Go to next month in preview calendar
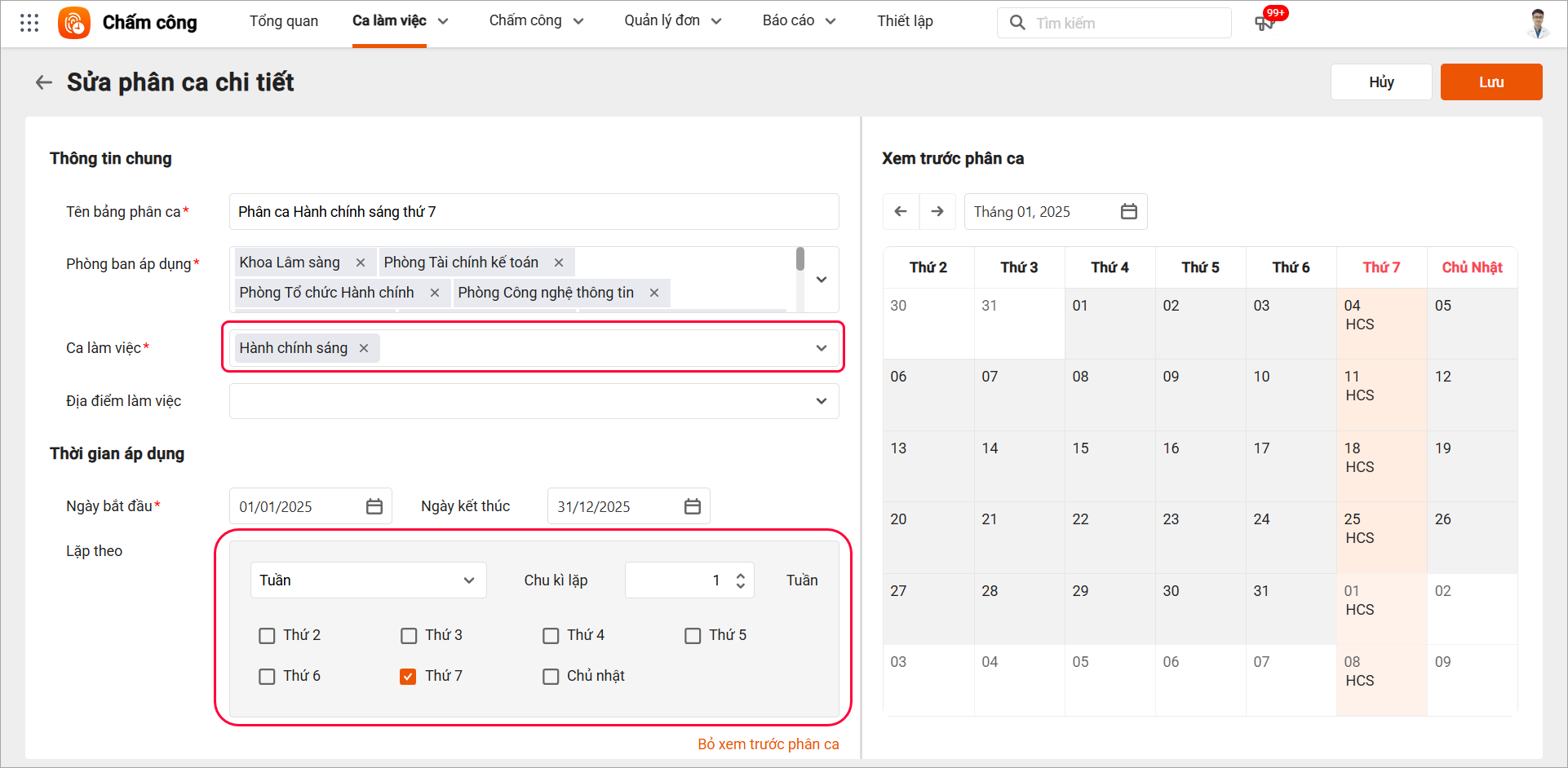 point(937,212)
